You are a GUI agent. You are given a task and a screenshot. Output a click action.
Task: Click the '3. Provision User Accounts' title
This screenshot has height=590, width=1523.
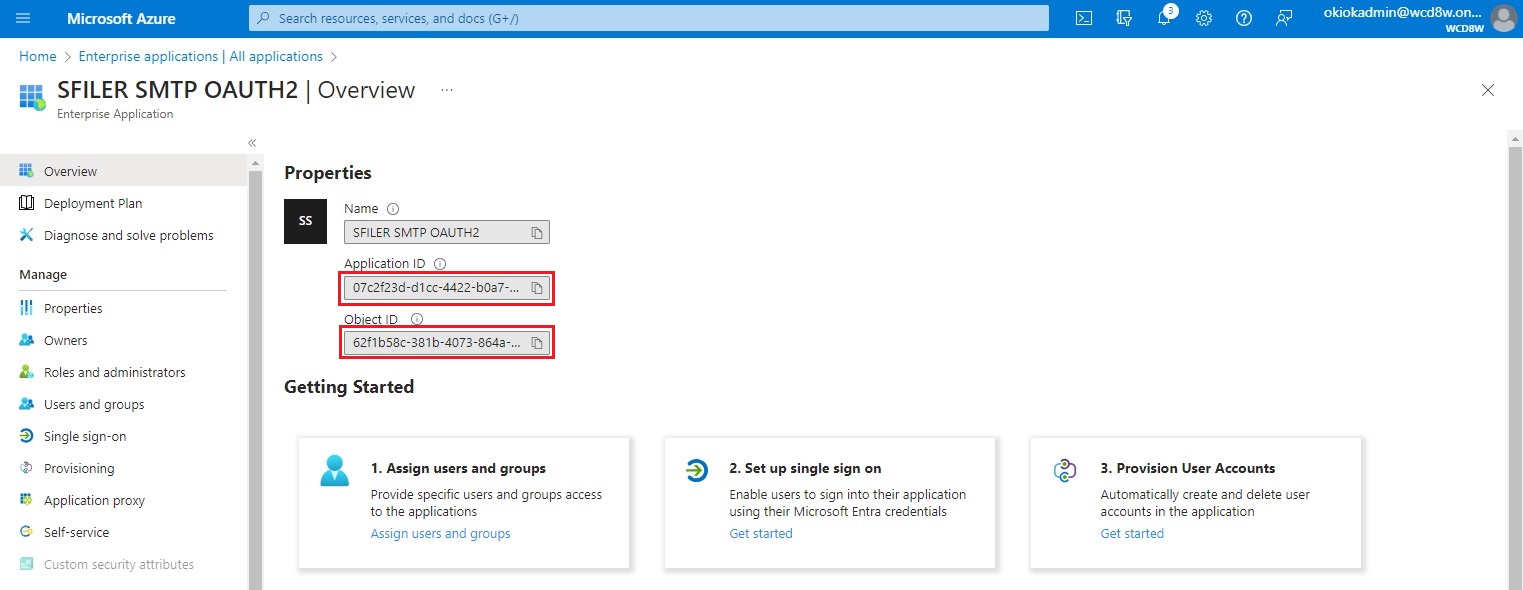click(1188, 468)
